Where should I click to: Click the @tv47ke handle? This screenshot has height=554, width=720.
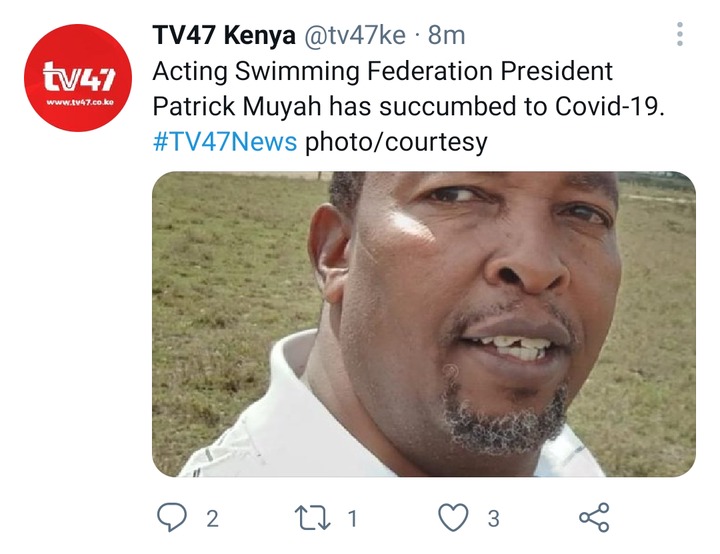click(x=355, y=35)
